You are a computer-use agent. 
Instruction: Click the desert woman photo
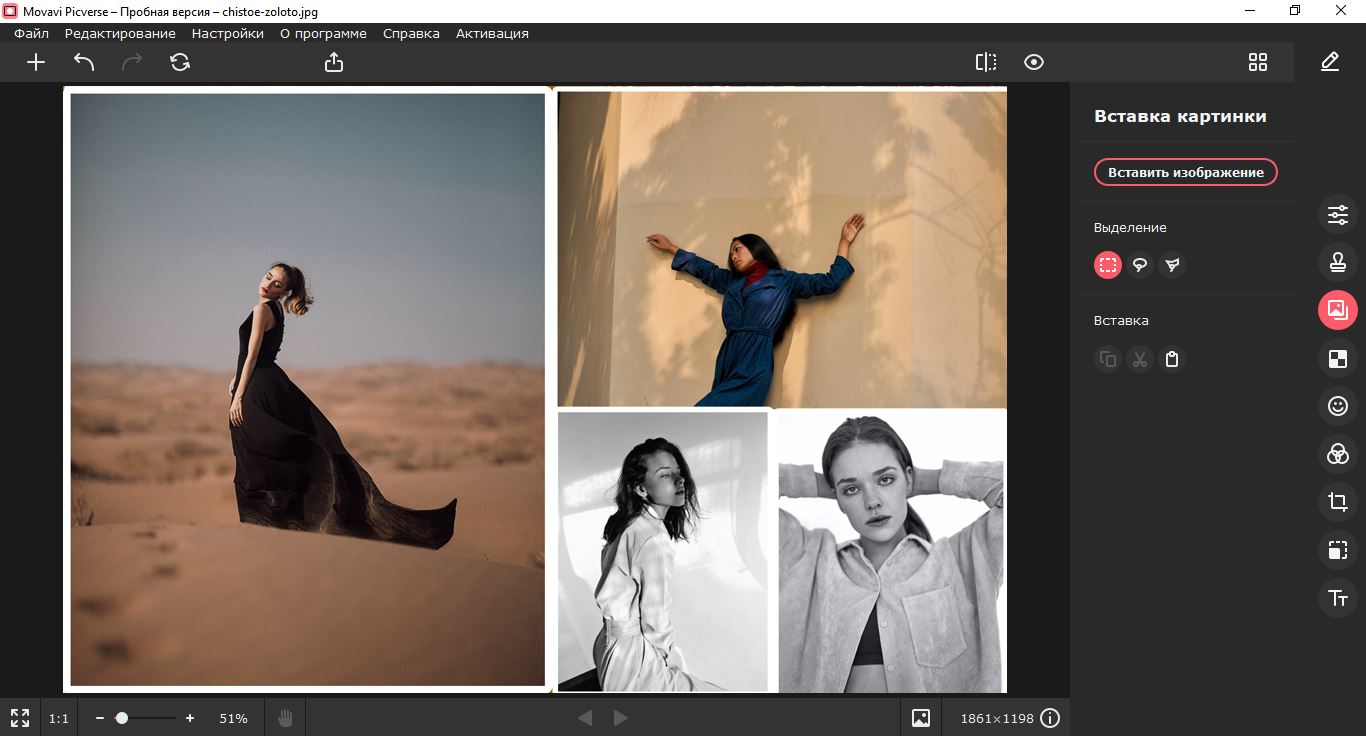tap(307, 389)
